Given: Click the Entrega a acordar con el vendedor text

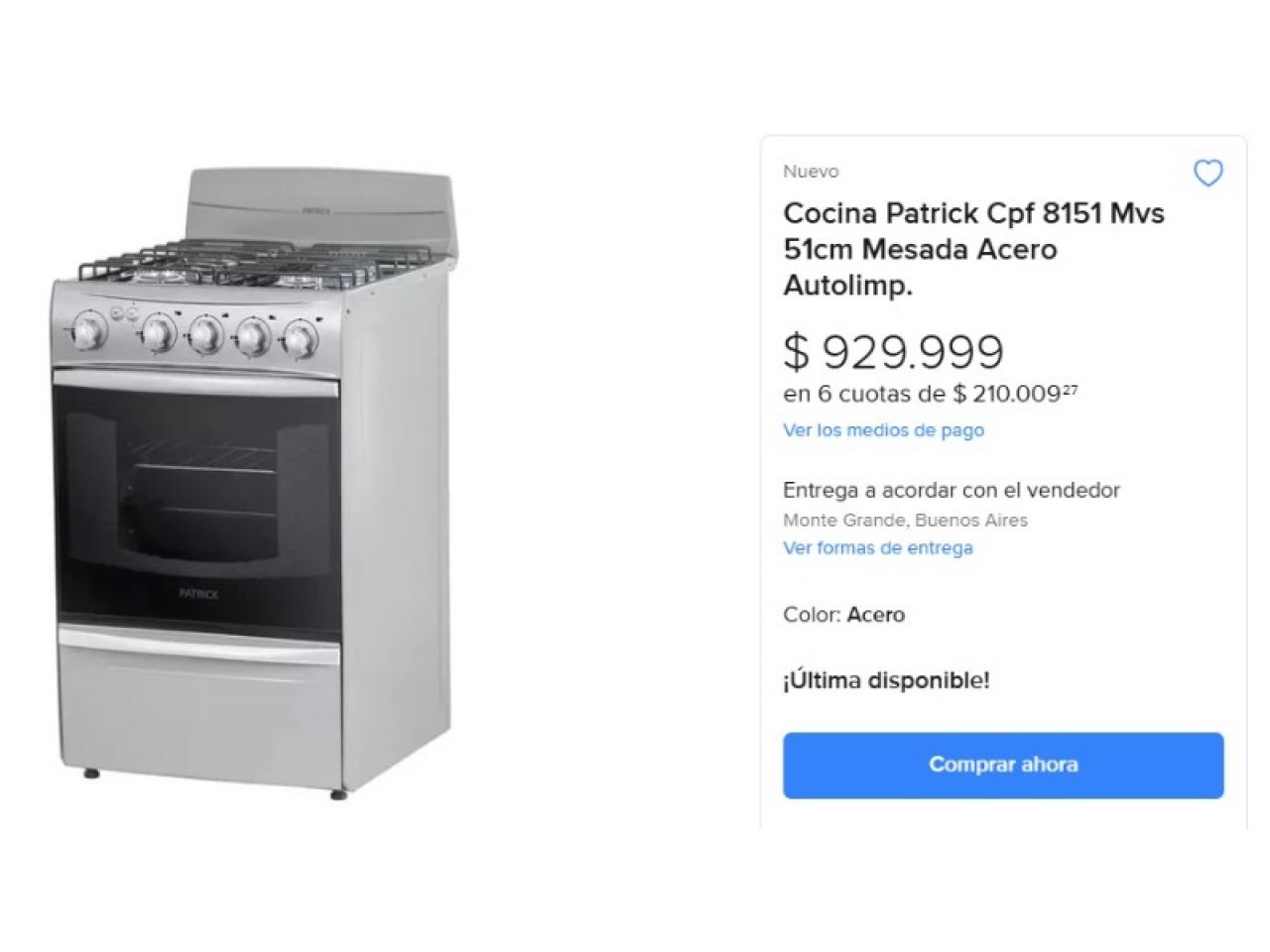Looking at the screenshot, I should tap(951, 490).
